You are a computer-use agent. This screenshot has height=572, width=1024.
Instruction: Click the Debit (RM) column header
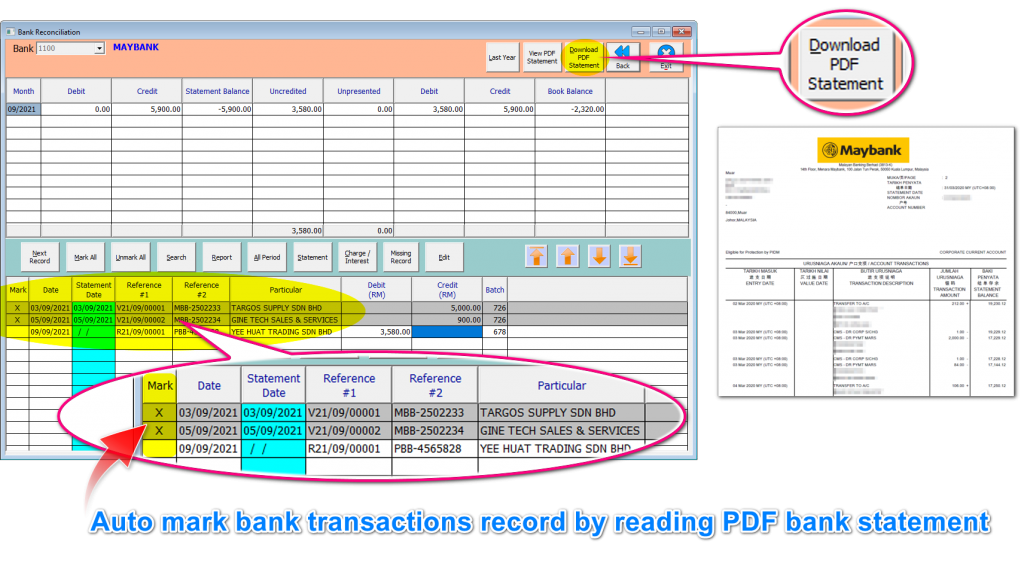[376, 290]
